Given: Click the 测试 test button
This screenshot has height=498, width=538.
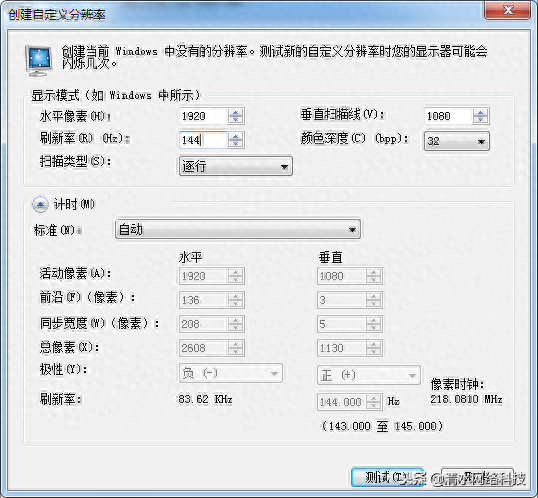Looking at the screenshot, I should tap(387, 477).
